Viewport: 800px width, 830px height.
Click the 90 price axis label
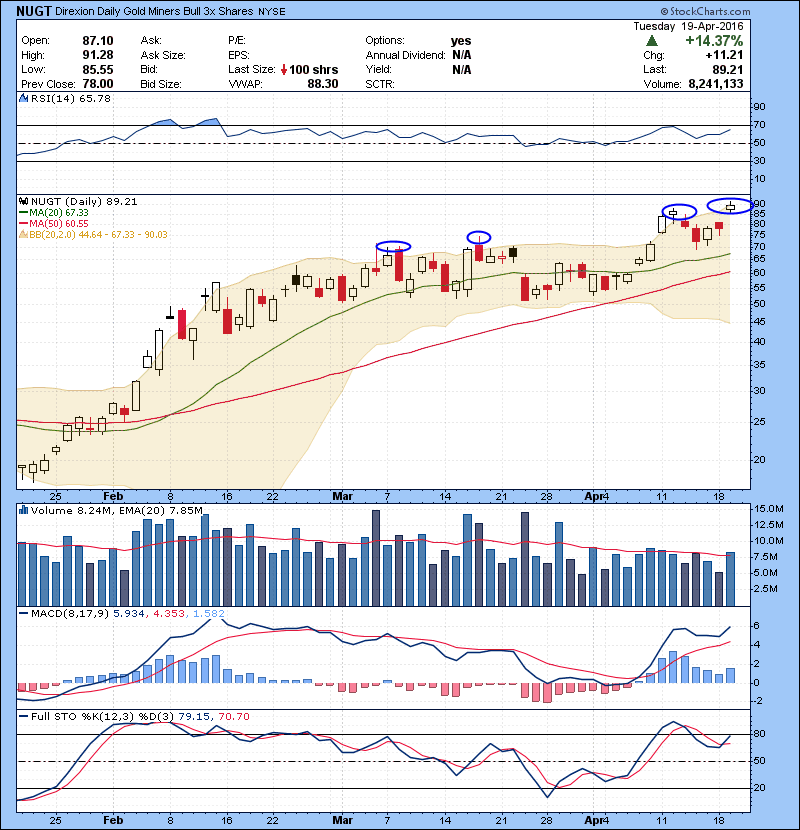coord(759,204)
